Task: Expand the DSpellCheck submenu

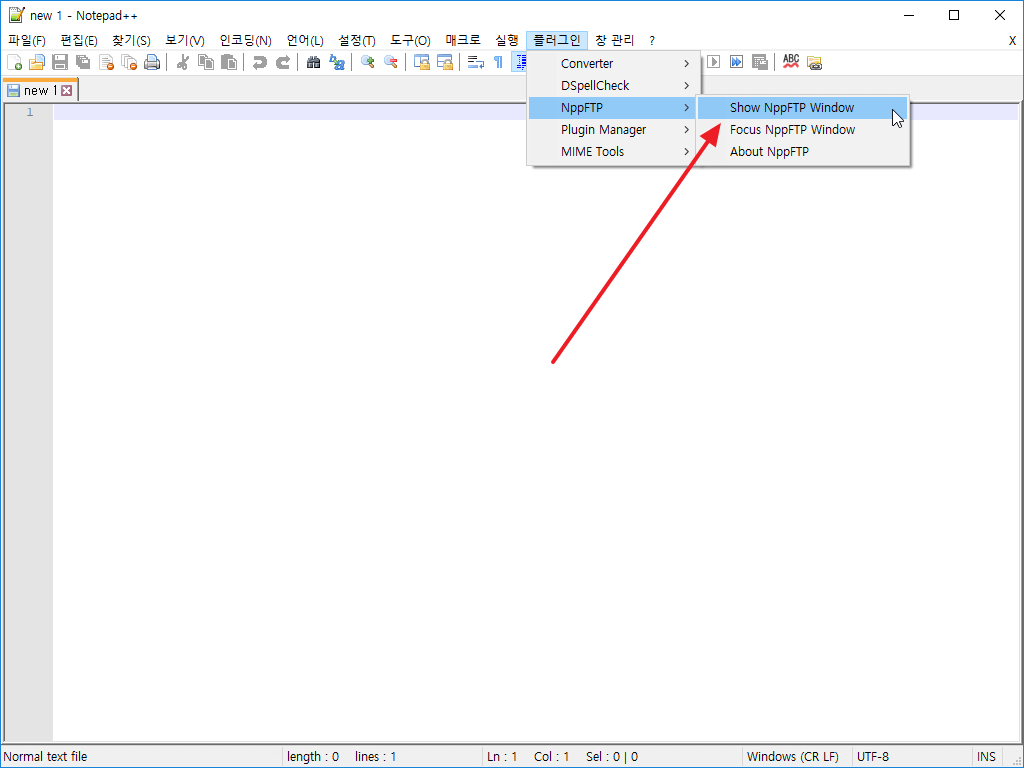Action: click(x=614, y=86)
